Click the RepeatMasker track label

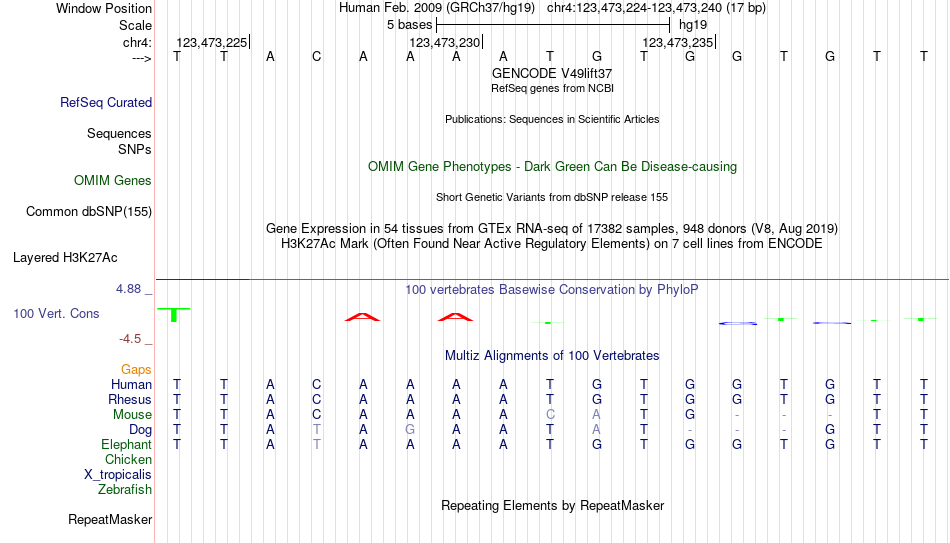pos(110,519)
